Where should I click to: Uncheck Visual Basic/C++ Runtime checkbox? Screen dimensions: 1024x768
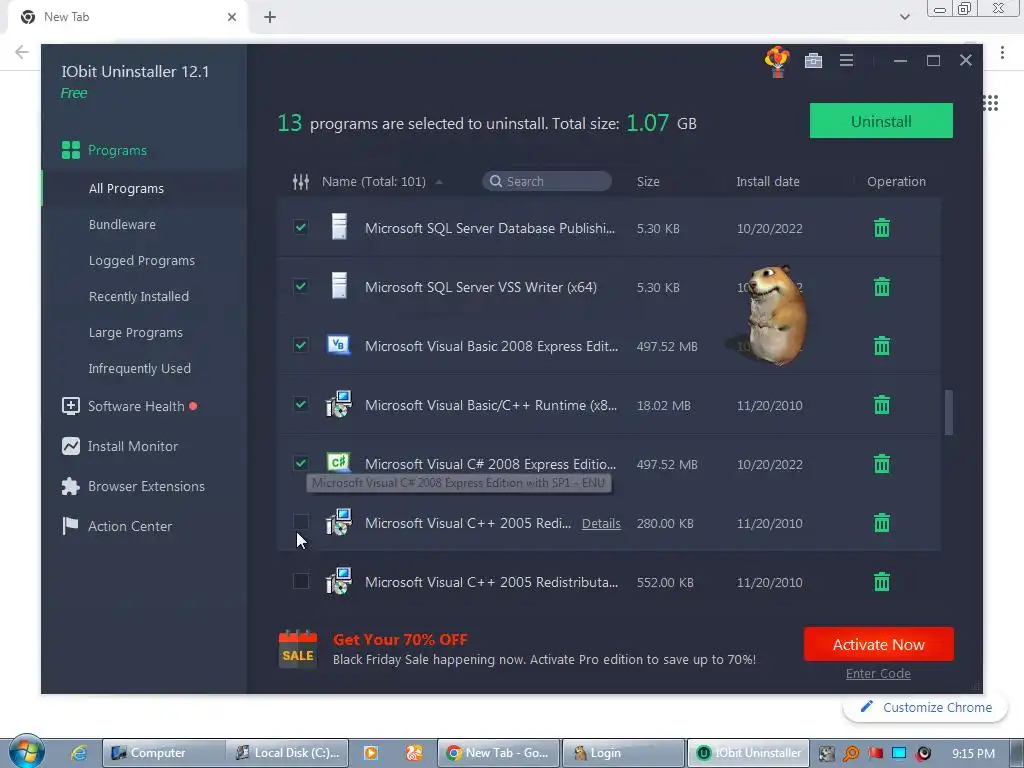coord(300,404)
